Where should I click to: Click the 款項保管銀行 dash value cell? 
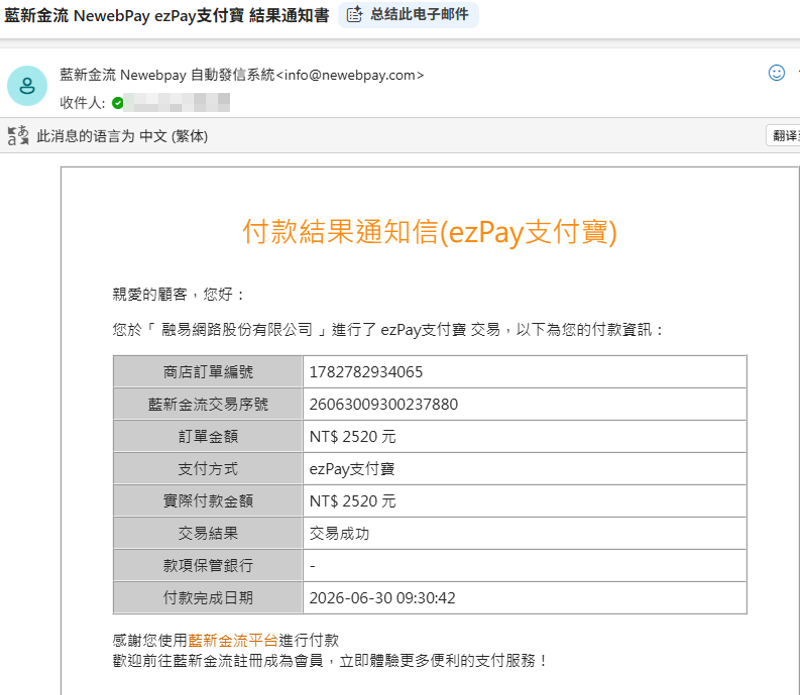tap(524, 565)
